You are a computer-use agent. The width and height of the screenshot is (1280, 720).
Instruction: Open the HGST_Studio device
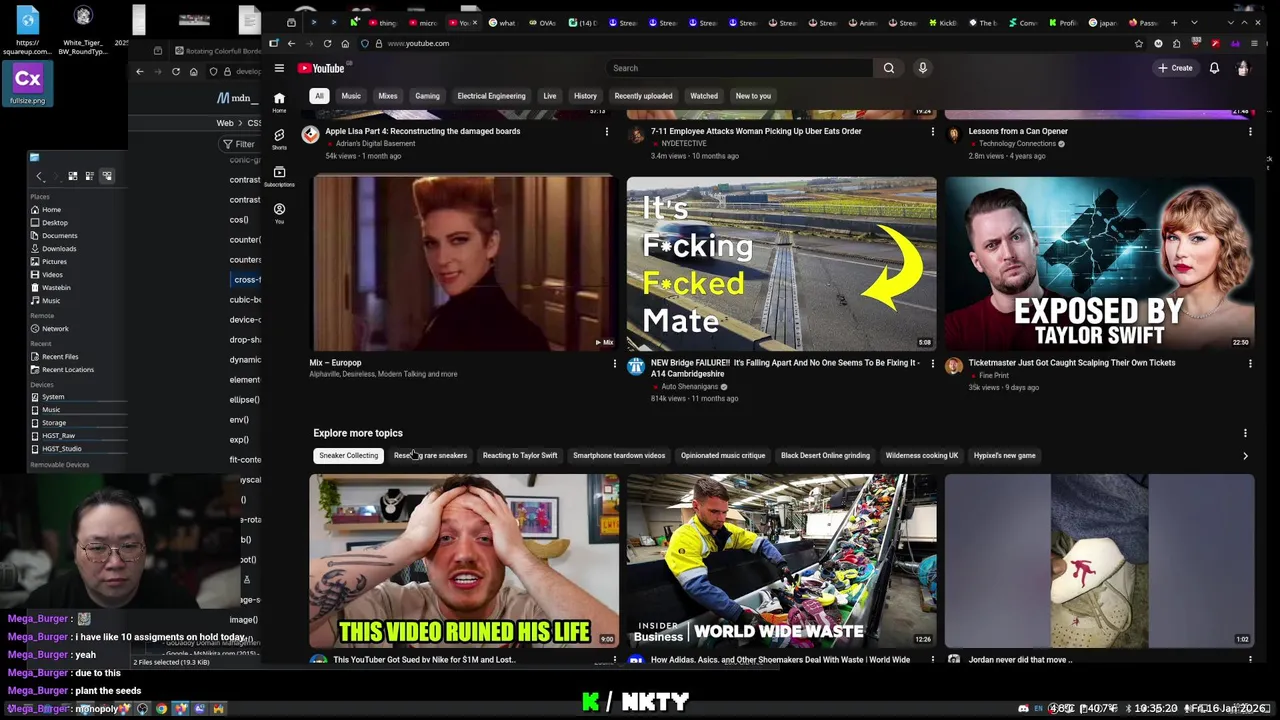pyautogui.click(x=62, y=449)
